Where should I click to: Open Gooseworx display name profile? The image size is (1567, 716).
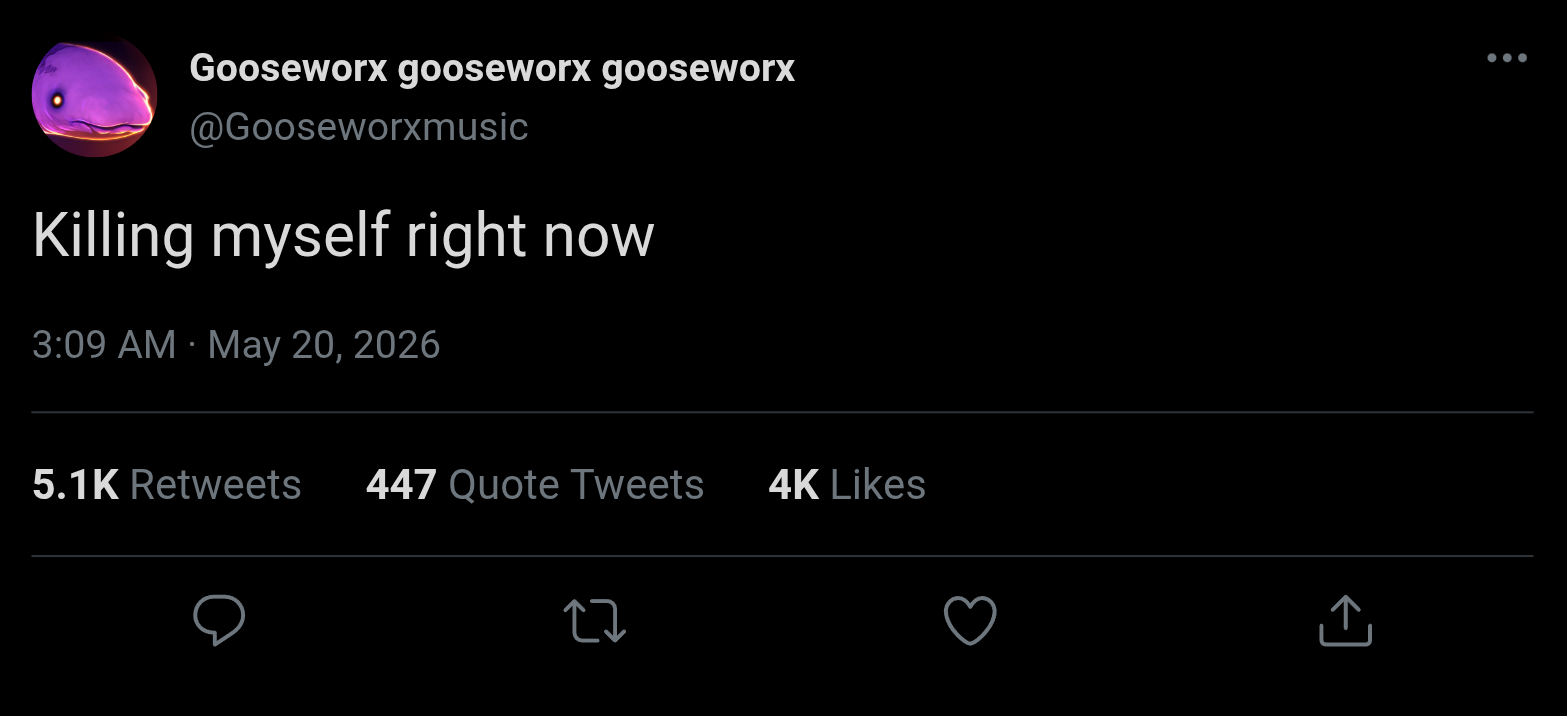tap(492, 68)
